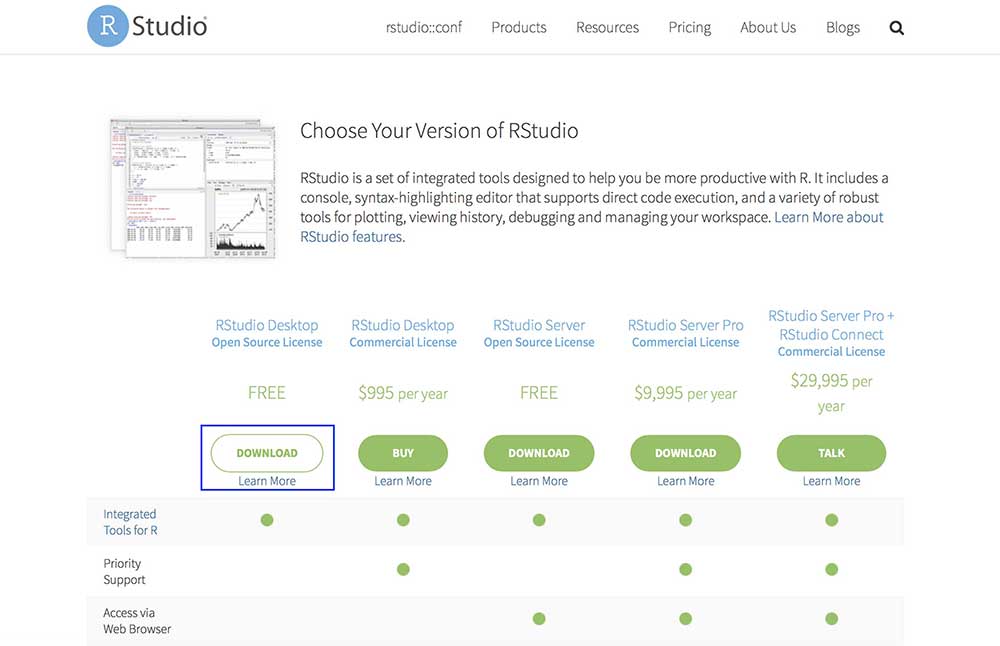Viewport: 1000px width, 646px height.
Task: Click the RStudio Server Pro + RStudio Connect heading
Action: (x=831, y=334)
